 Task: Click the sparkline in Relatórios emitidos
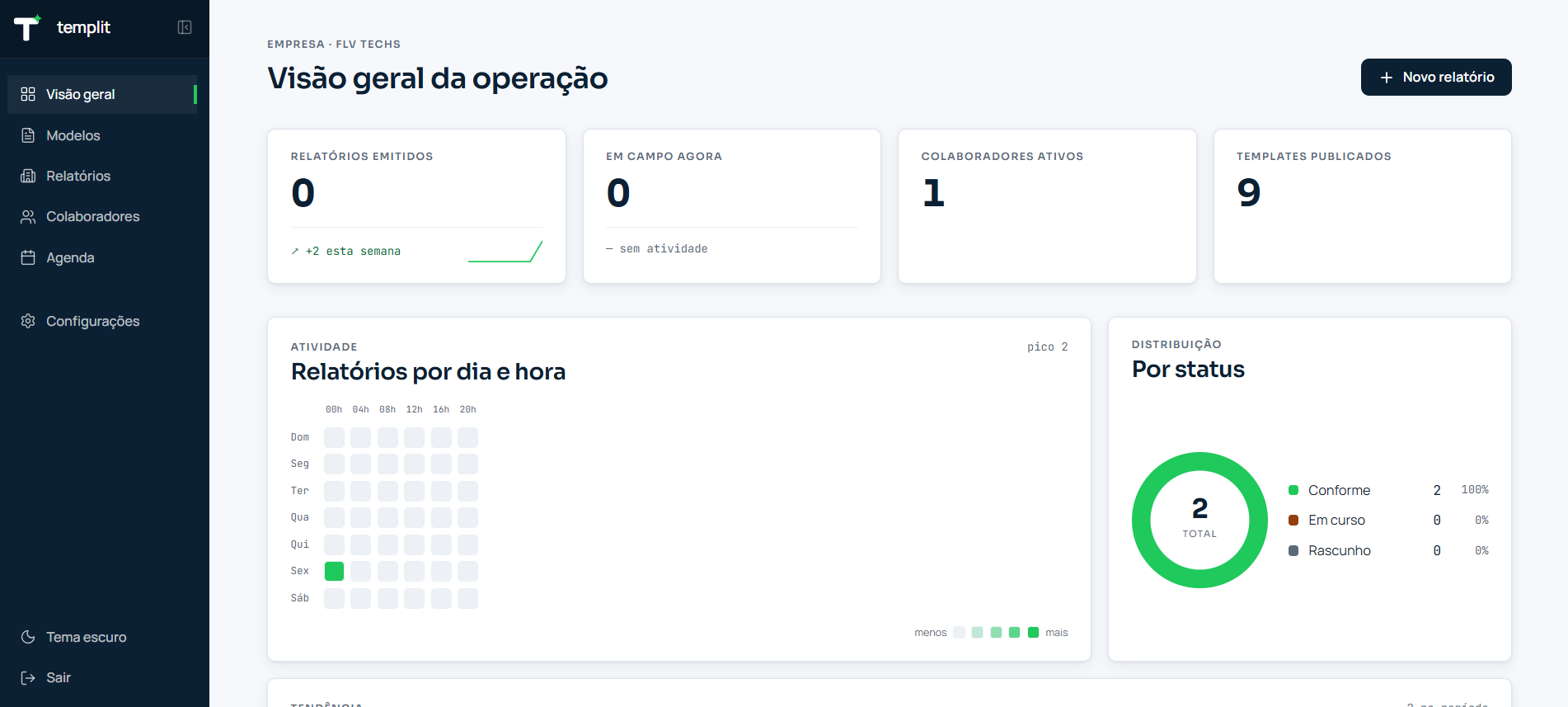505,251
